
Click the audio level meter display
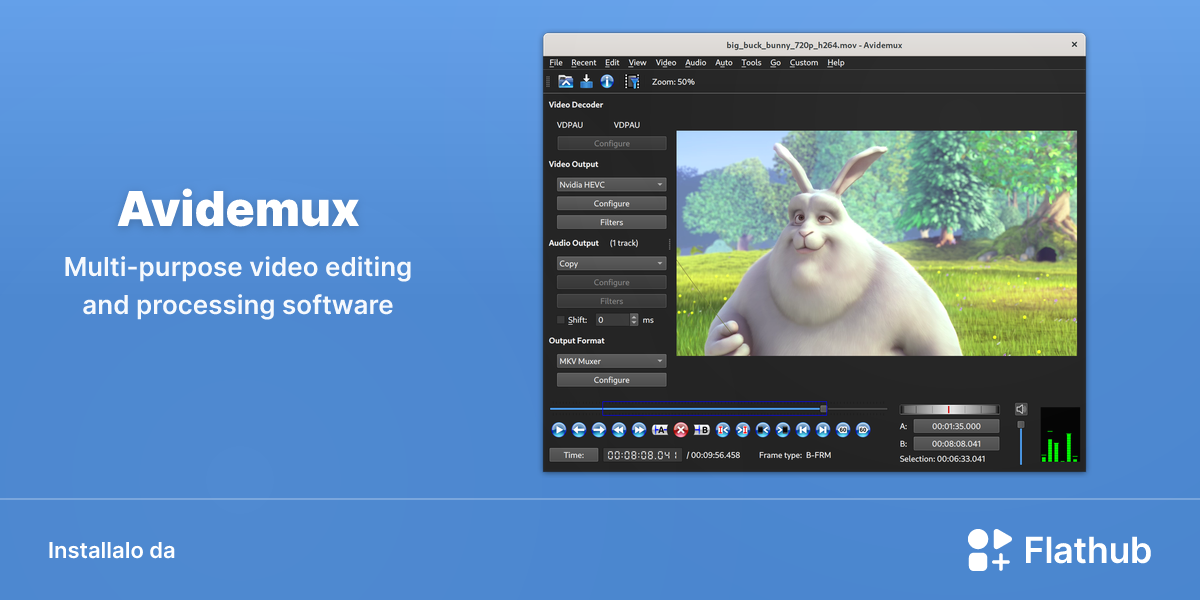click(1060, 435)
